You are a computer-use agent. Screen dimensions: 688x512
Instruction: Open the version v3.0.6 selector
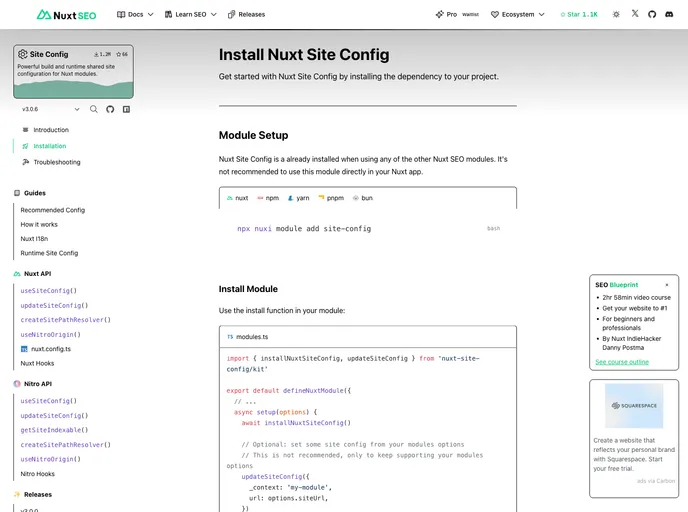pos(50,109)
